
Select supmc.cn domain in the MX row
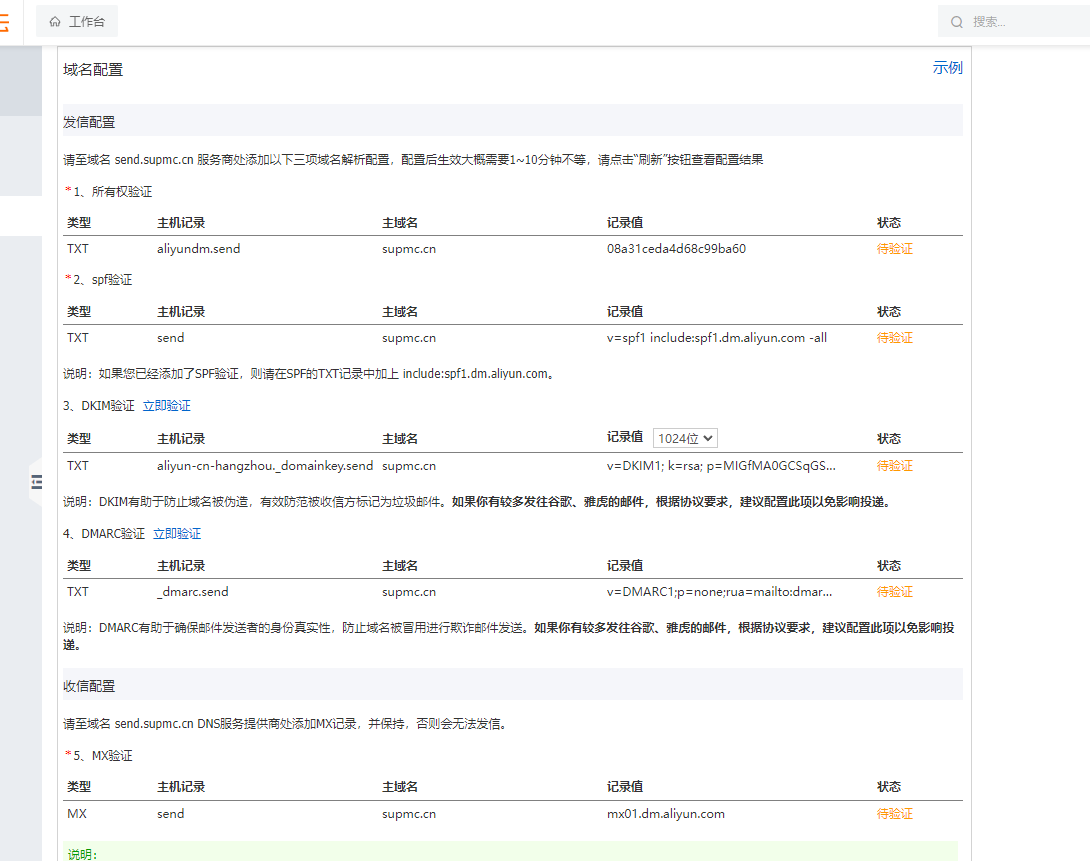coord(409,814)
